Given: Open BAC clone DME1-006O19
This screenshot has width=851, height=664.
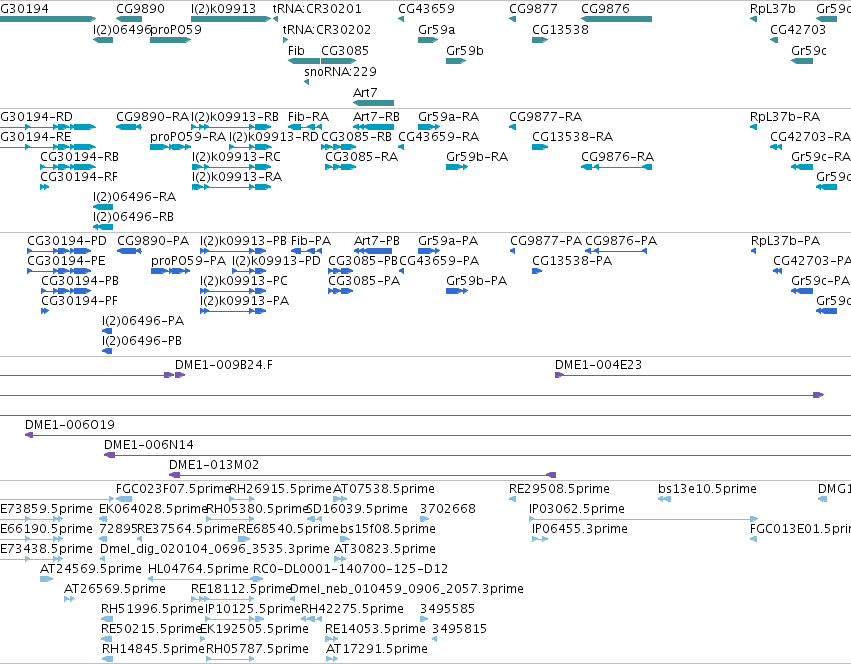Looking at the screenshot, I should point(69,425).
